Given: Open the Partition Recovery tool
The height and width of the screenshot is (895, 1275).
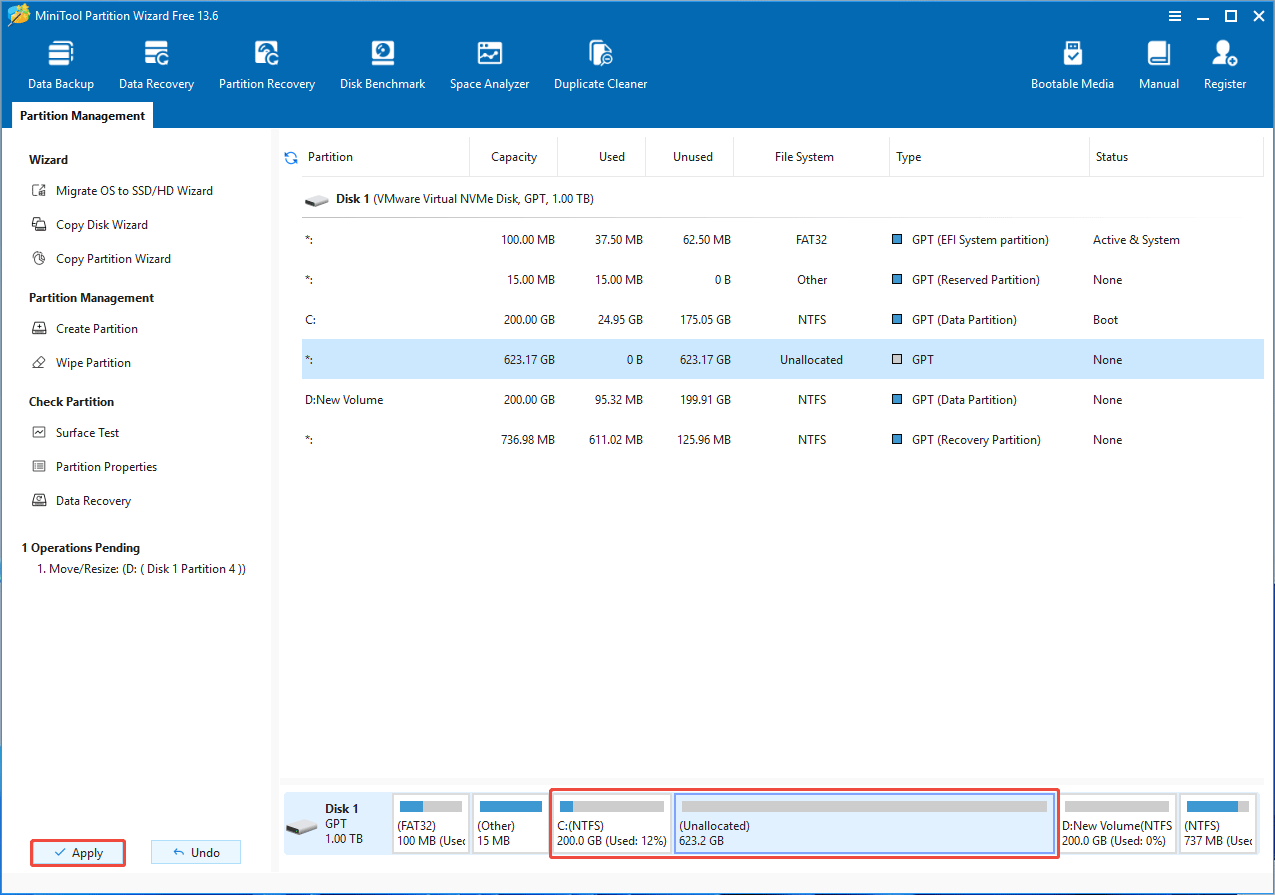Looking at the screenshot, I should point(267,66).
